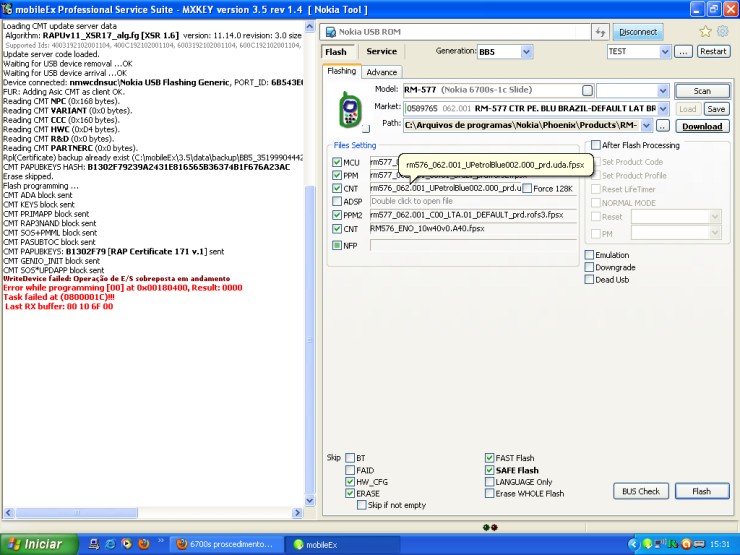Image resolution: width=740 pixels, height=555 pixels.
Task: Enable ADSP file checkbox
Action: [336, 202]
